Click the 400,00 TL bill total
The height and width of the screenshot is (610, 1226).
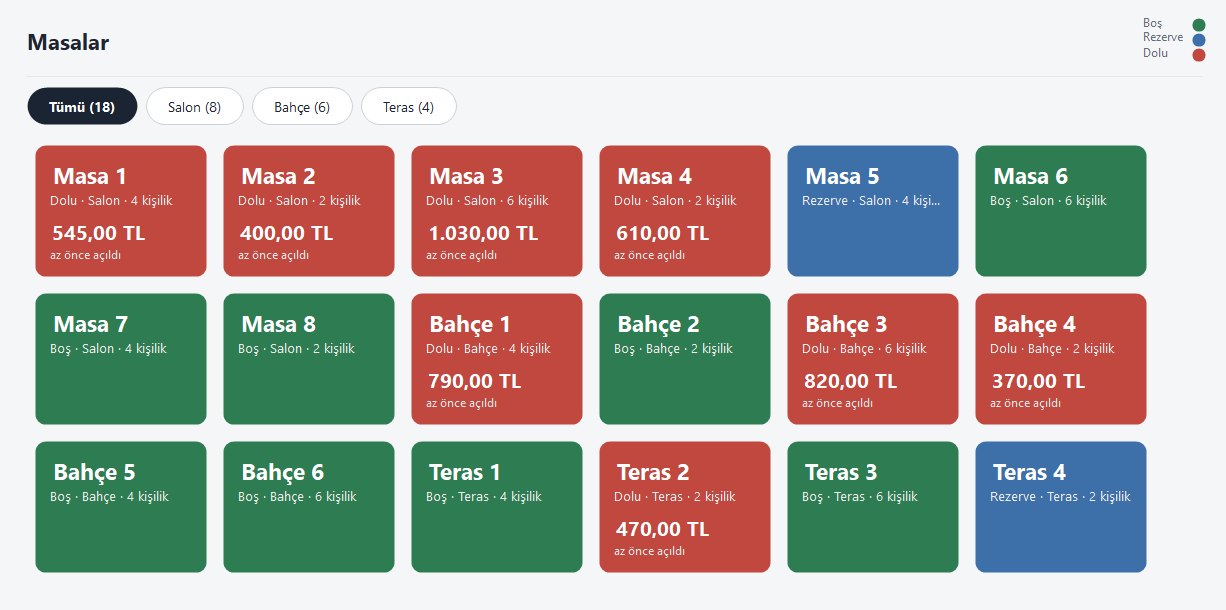click(x=287, y=233)
